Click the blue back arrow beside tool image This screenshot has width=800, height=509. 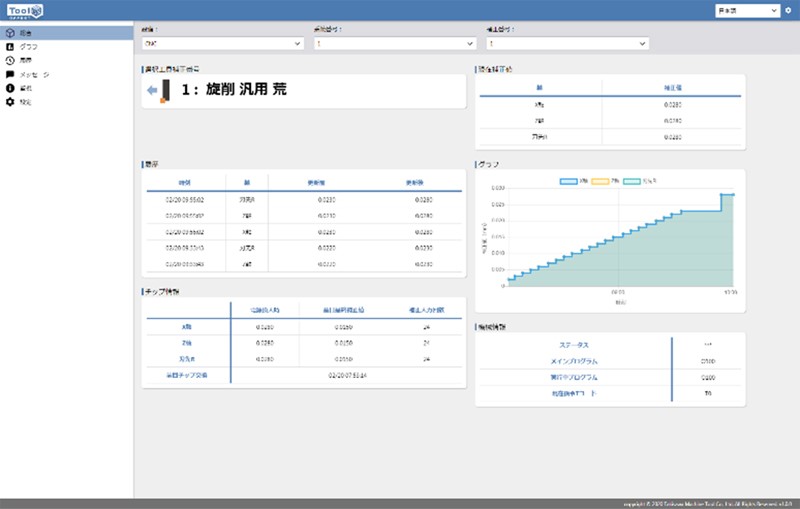pos(152,90)
